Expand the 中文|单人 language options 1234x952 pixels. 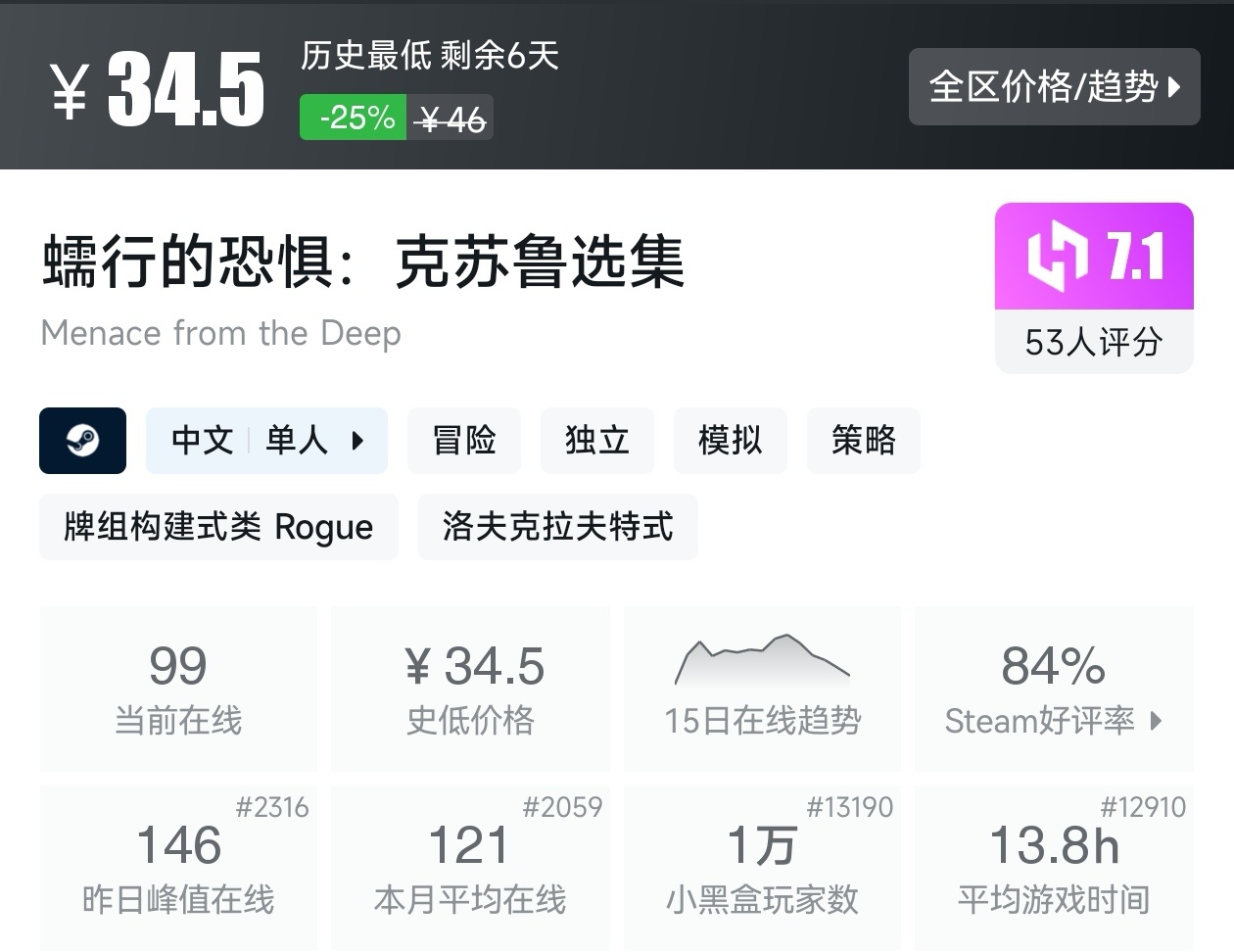266,441
